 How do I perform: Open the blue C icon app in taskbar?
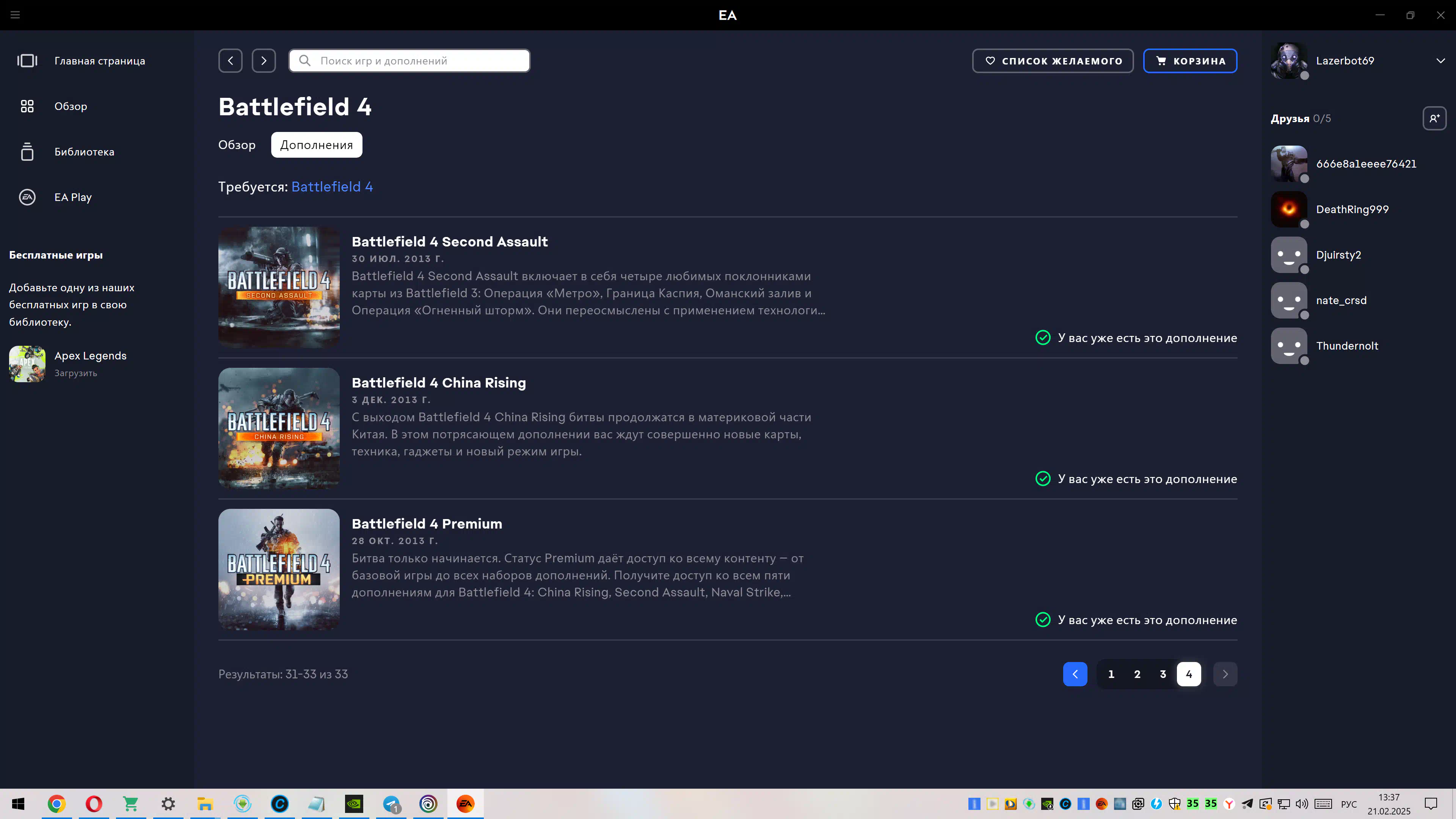point(280,804)
